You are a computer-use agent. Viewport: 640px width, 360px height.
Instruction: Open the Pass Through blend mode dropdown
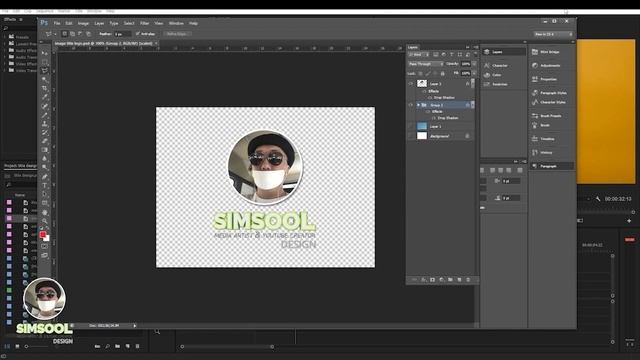pos(426,64)
